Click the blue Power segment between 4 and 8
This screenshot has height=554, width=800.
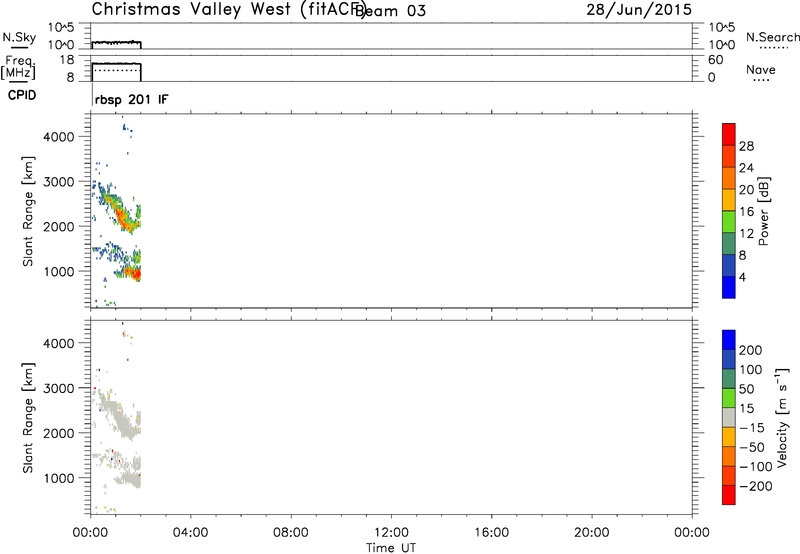(729, 265)
